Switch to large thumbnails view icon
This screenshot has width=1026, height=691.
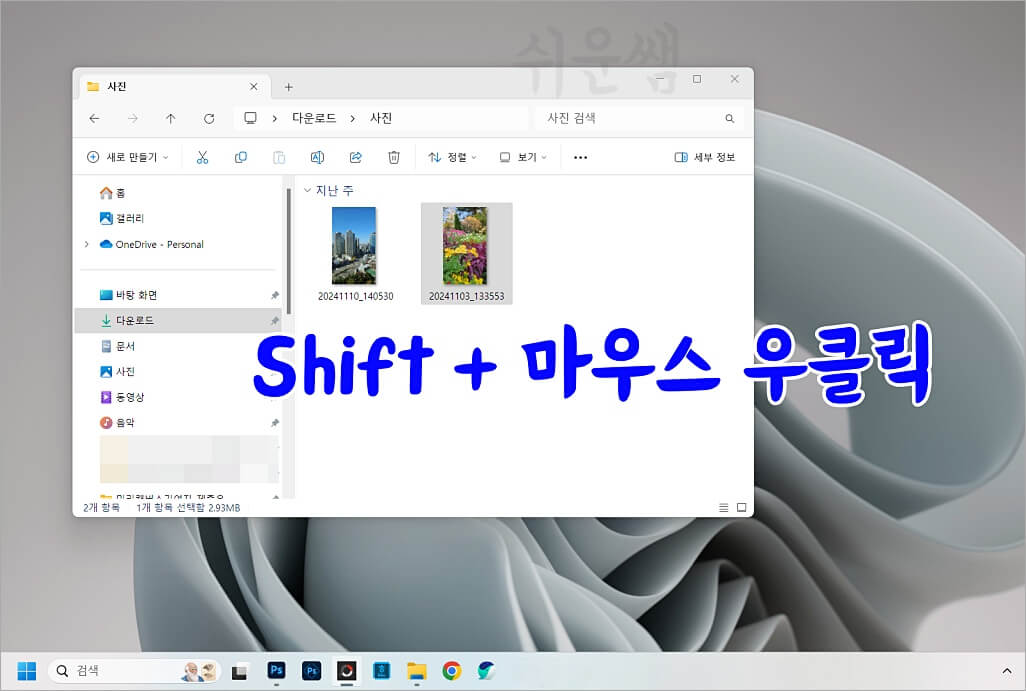(x=741, y=508)
